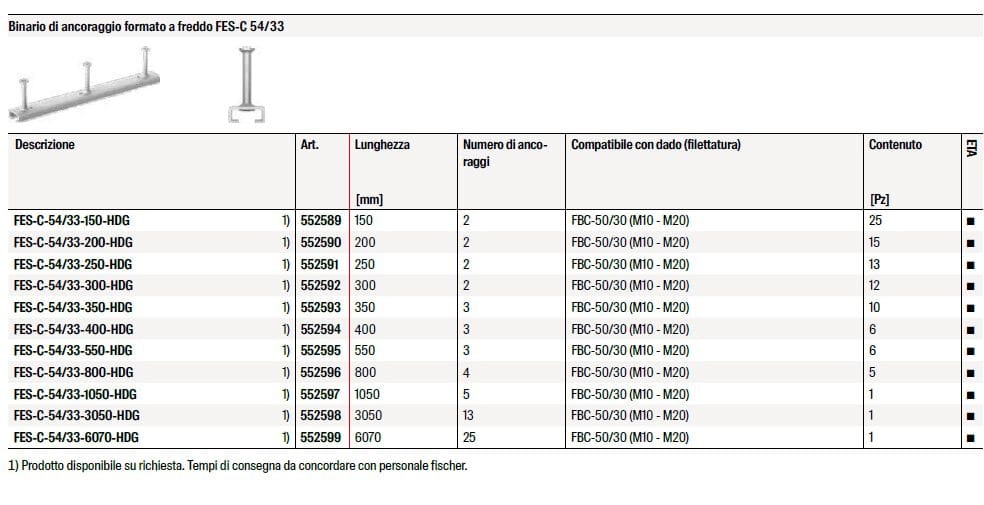Click the ETA square marker in row 552597
Screen dimensions: 984x505
pyautogui.click(x=970, y=395)
